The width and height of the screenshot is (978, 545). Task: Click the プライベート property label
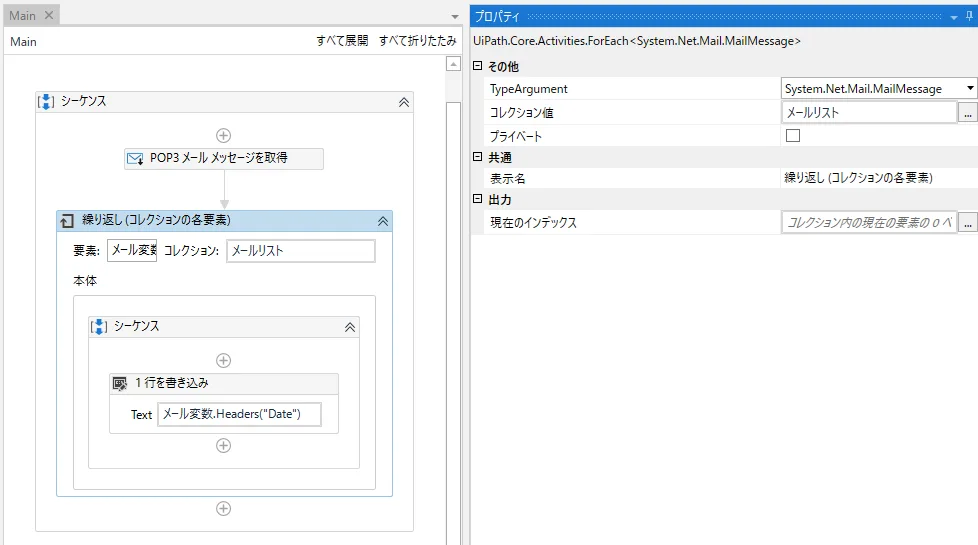[515, 136]
